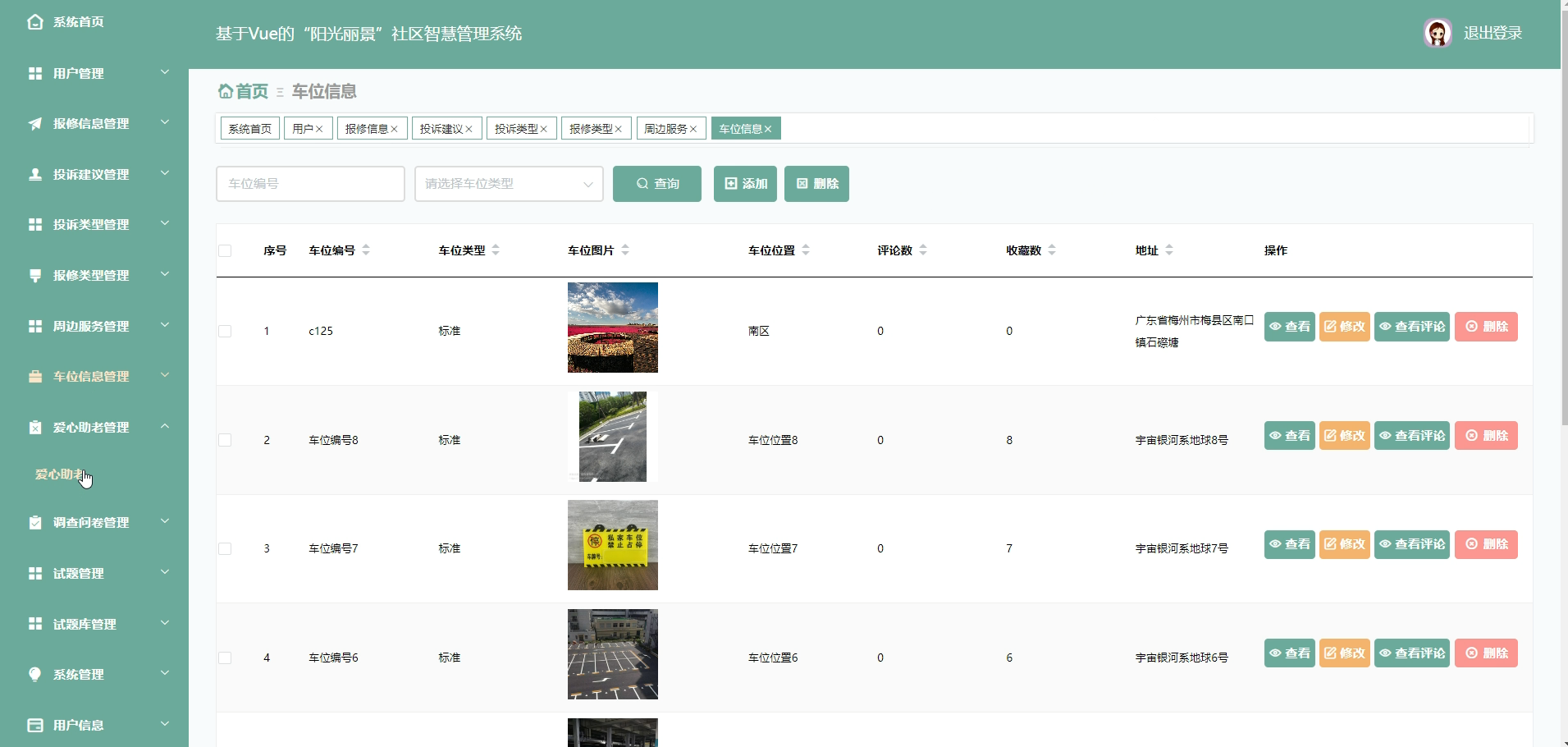Click 退出登录 link
The width and height of the screenshot is (1568, 747).
click(1493, 33)
